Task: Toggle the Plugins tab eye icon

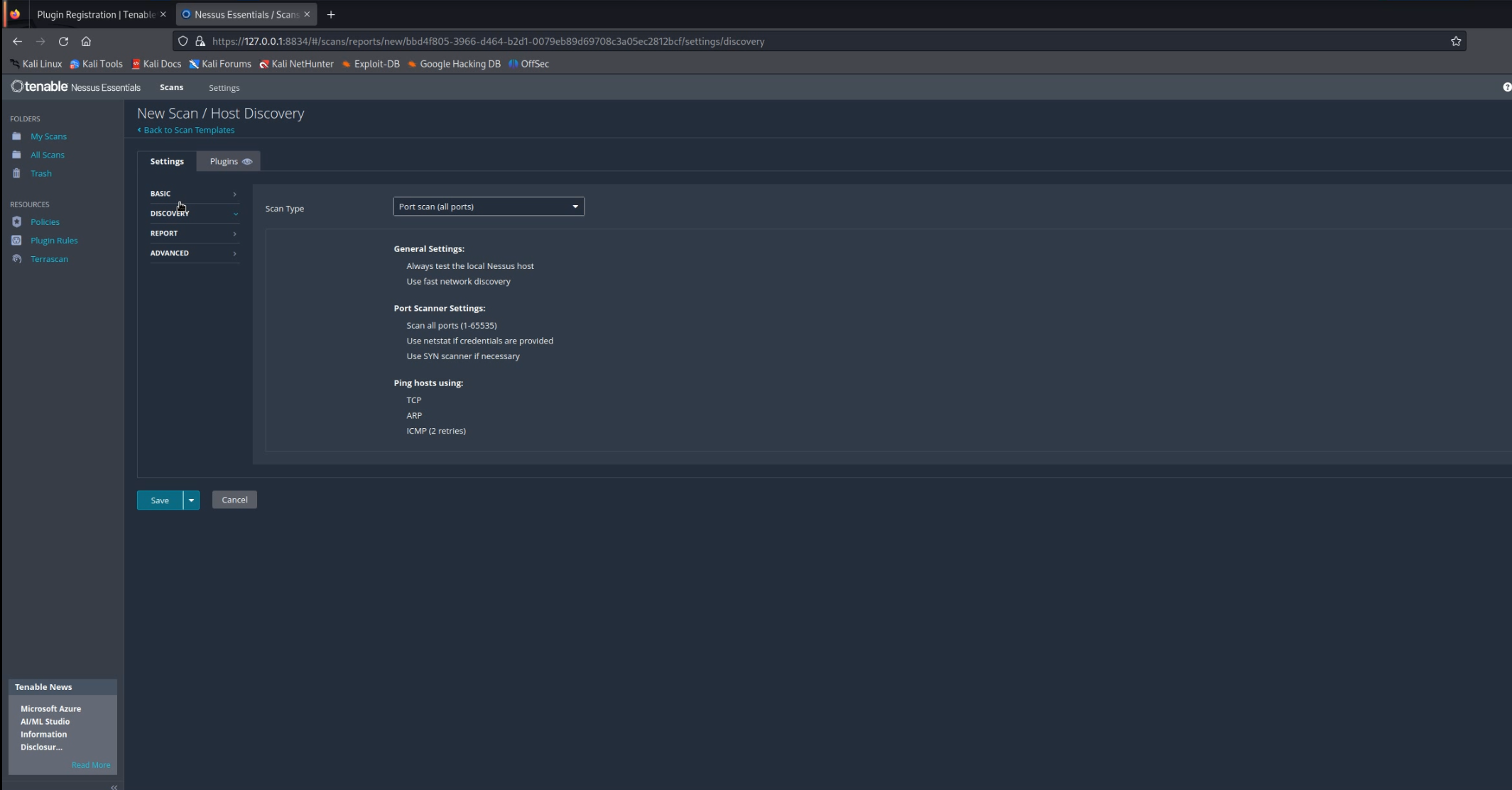Action: pos(247,162)
